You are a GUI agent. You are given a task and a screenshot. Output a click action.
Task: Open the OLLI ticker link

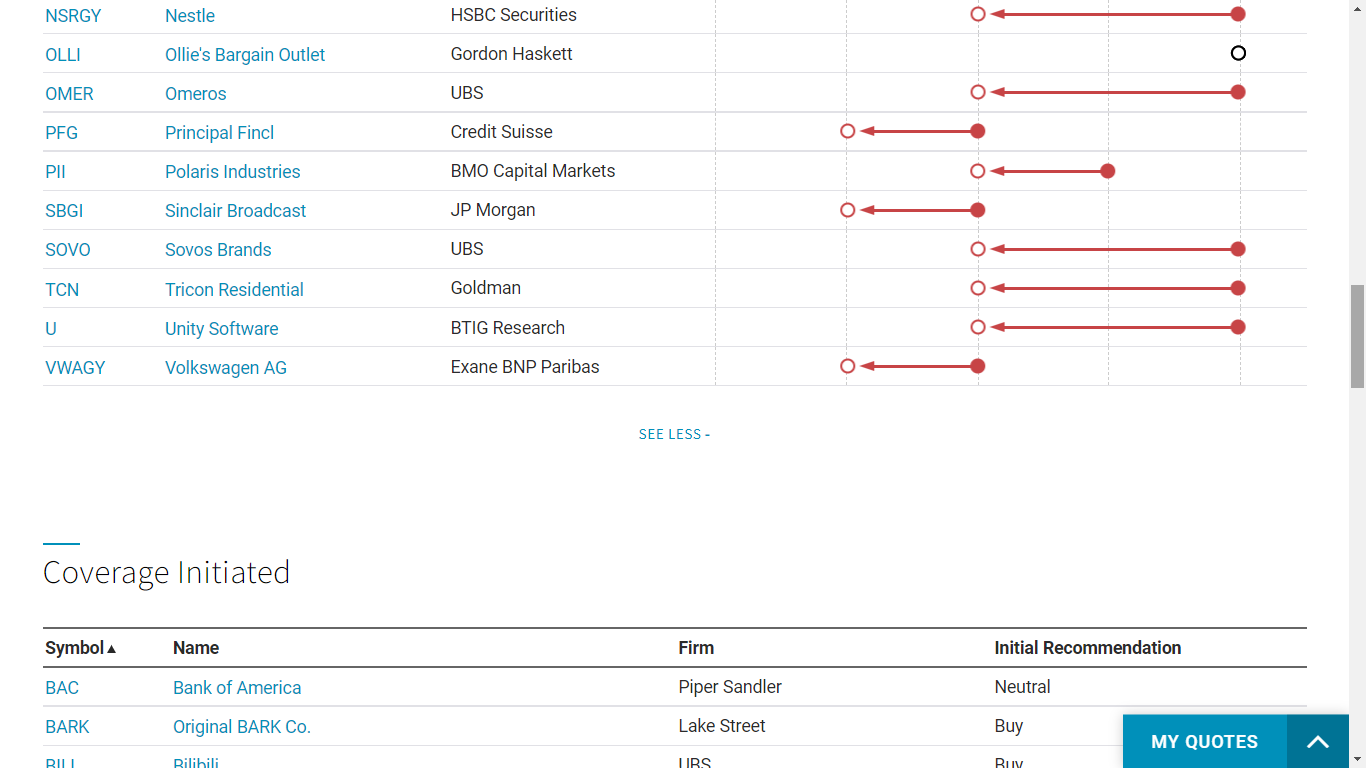(x=63, y=55)
